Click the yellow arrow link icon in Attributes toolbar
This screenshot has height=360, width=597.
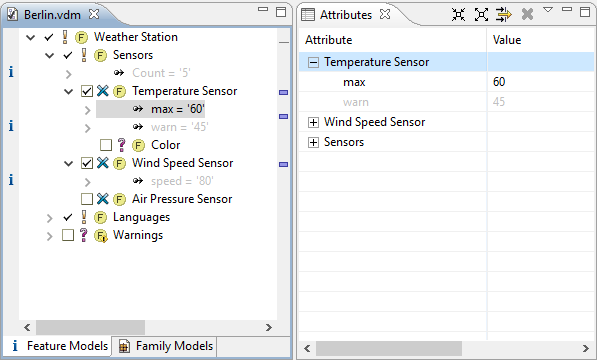[504, 15]
